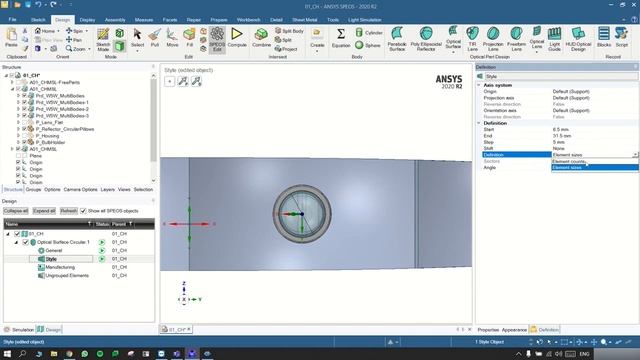The width and height of the screenshot is (640, 360).
Task: Click the Combine tool
Action: tap(261, 38)
